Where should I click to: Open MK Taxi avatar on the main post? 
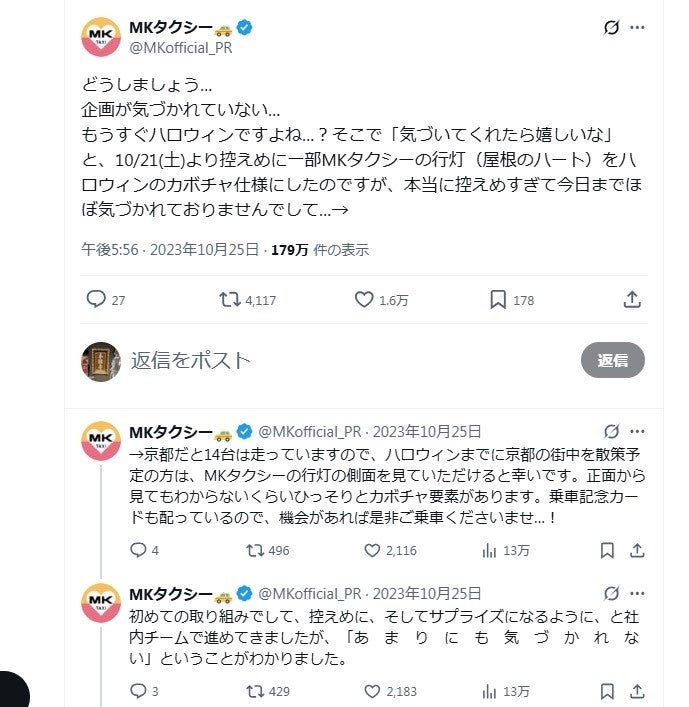click(x=101, y=37)
